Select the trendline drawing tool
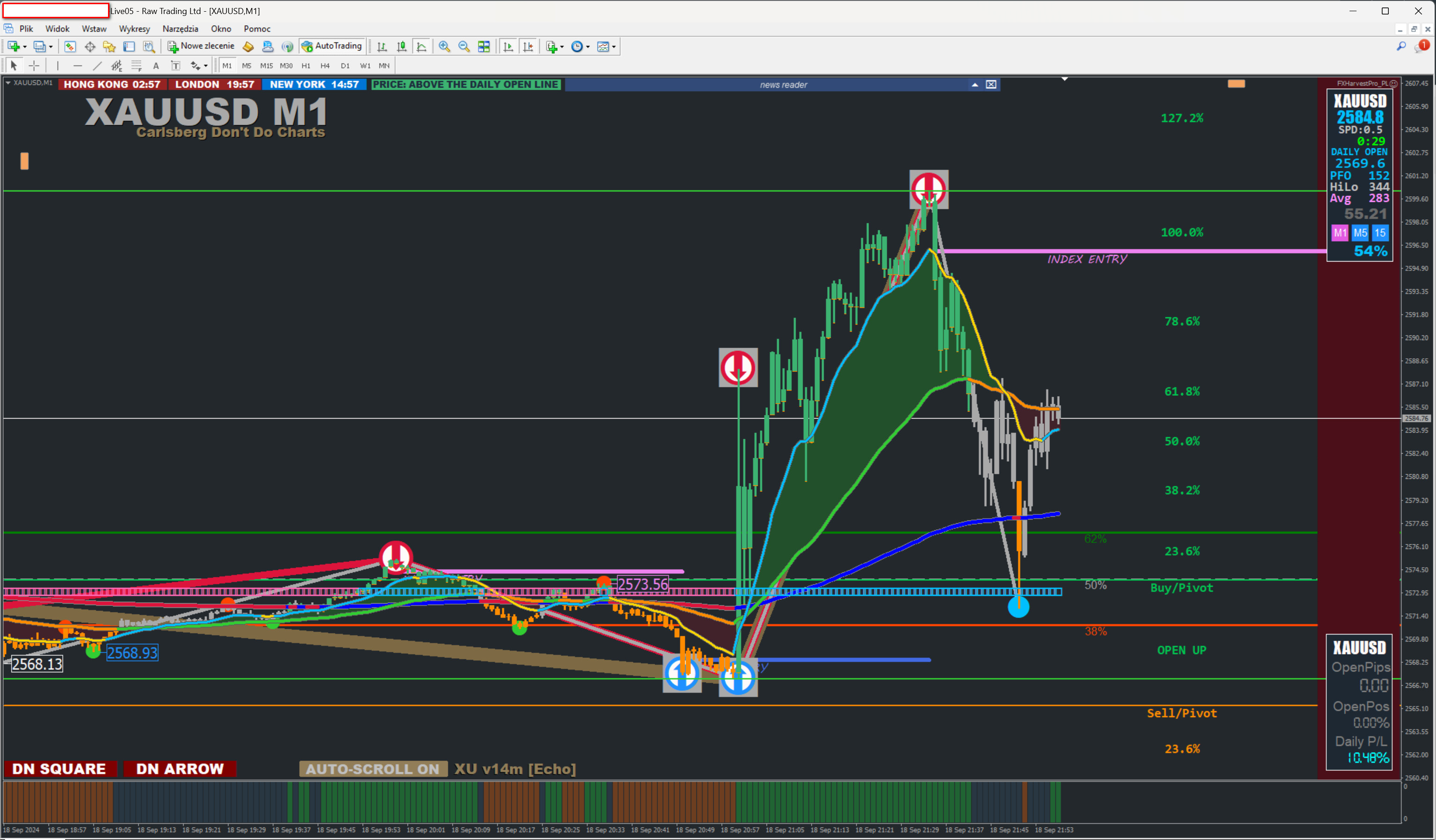Image resolution: width=1436 pixels, height=840 pixels. (97, 66)
